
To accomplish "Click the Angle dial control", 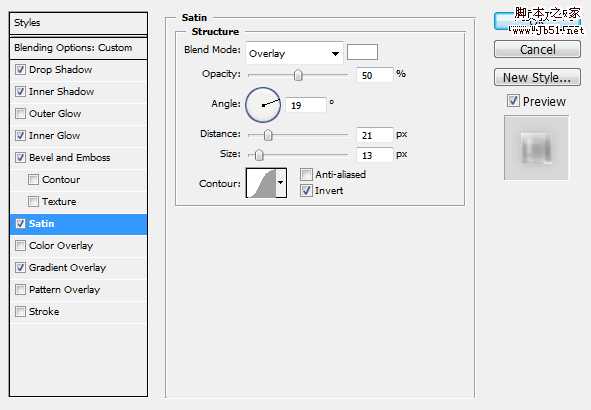I will [263, 105].
